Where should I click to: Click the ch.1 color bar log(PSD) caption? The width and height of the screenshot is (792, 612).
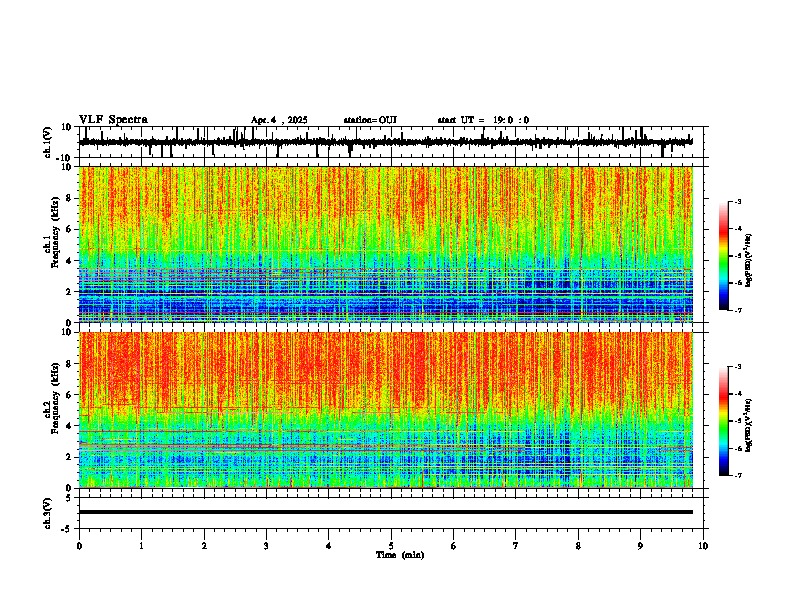(749, 261)
